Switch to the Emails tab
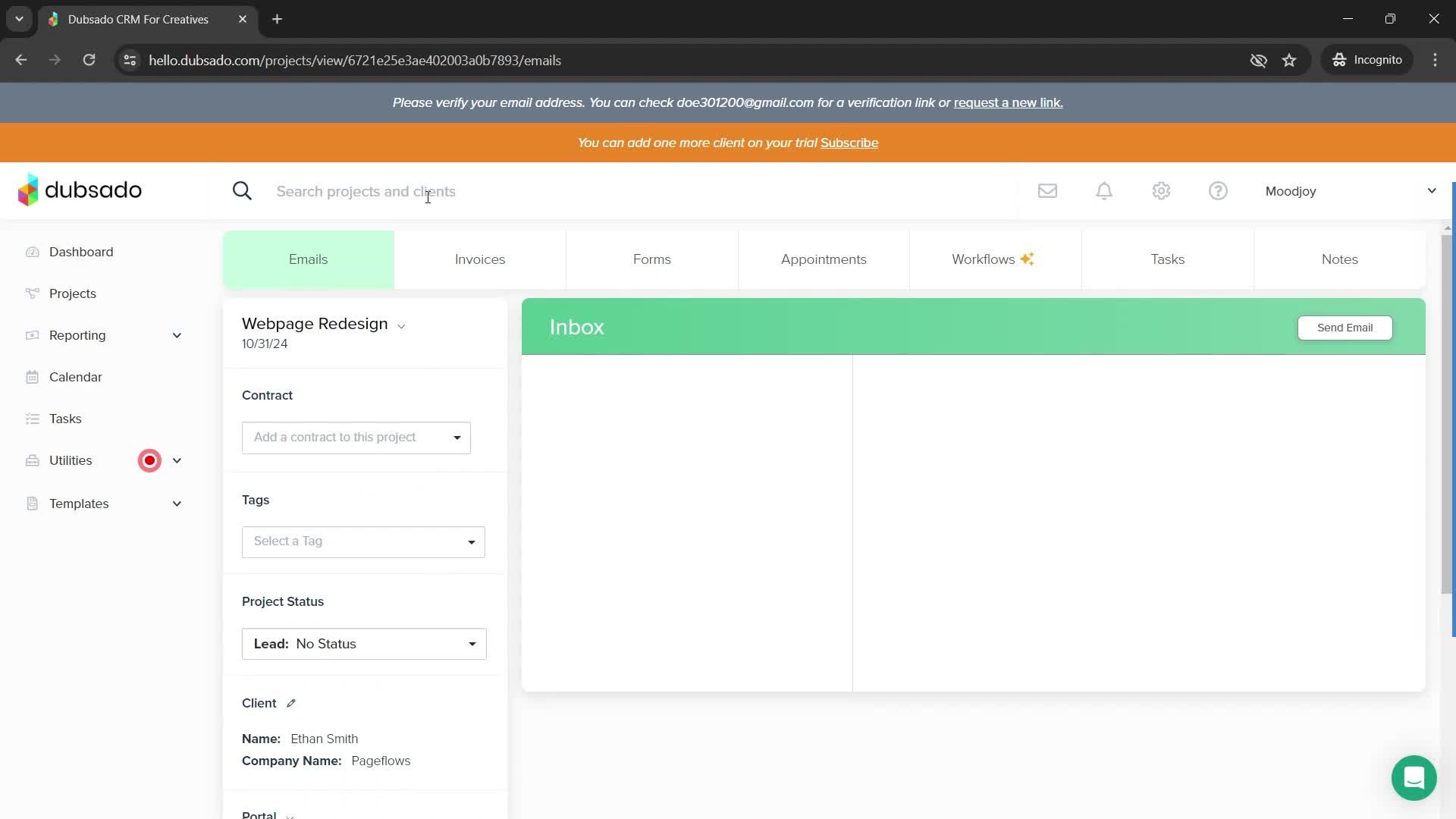Image resolution: width=1456 pixels, height=819 pixels. click(x=309, y=259)
